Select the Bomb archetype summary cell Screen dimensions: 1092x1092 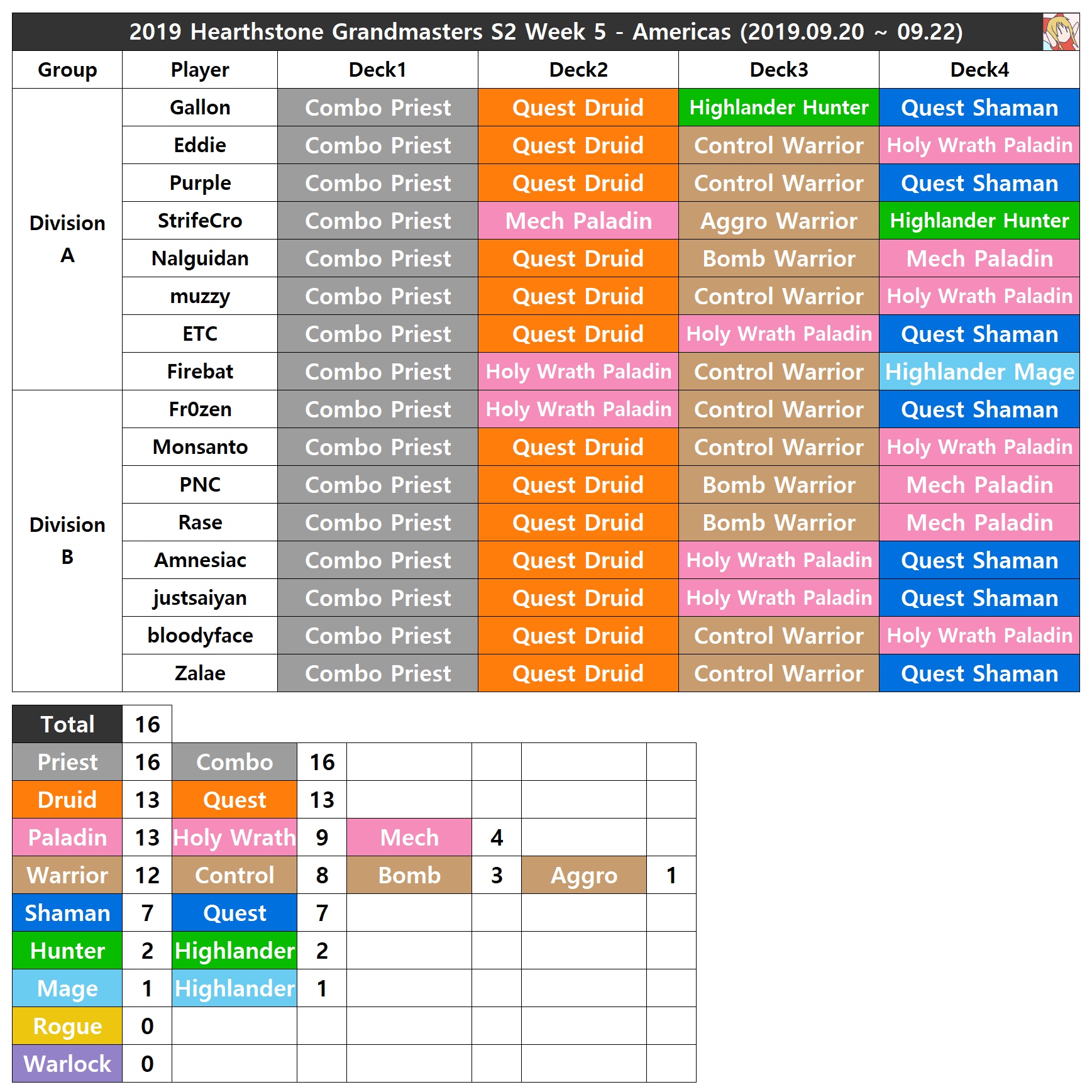pyautogui.click(x=409, y=875)
